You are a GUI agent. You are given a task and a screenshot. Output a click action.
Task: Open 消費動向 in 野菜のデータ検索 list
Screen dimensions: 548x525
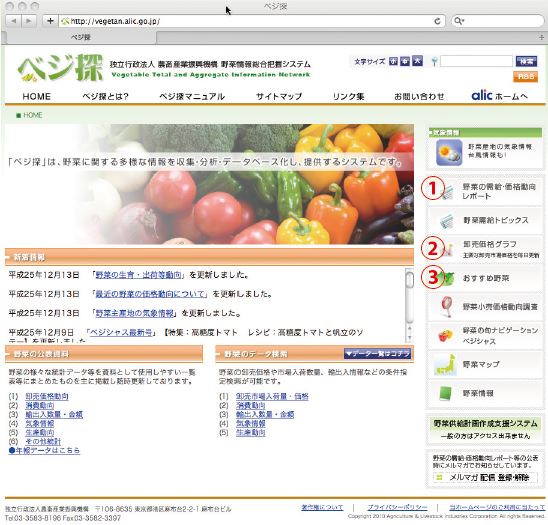(251, 405)
